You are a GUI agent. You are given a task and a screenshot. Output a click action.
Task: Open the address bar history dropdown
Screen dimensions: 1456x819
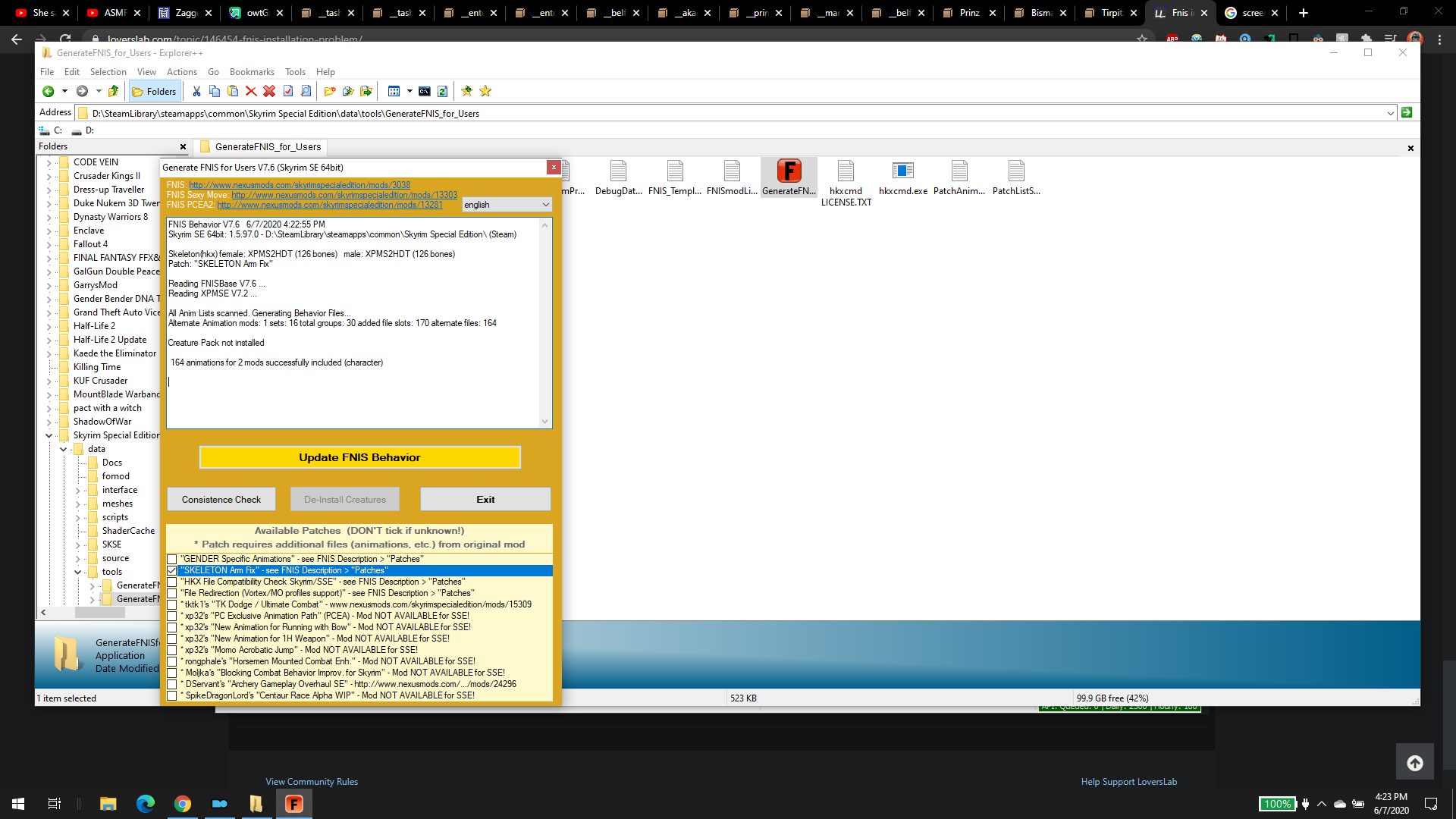[1390, 114]
